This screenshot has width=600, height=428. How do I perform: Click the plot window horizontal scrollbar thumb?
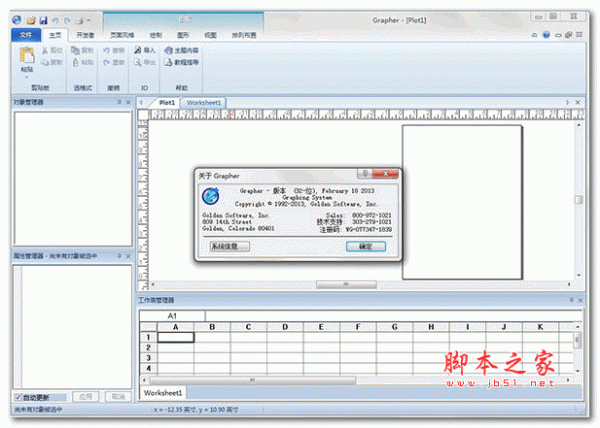click(346, 284)
